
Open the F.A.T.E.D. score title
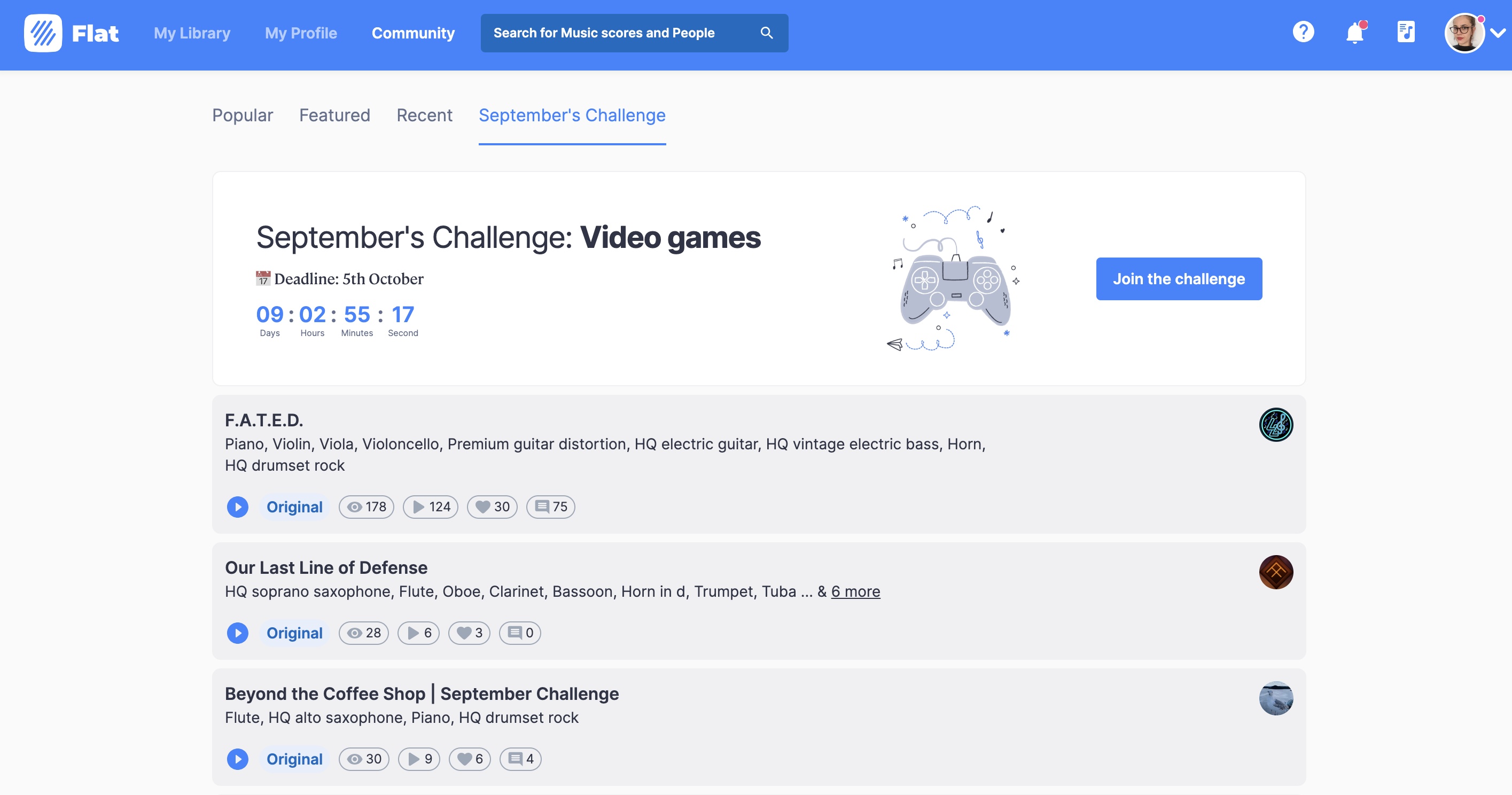[x=263, y=419]
